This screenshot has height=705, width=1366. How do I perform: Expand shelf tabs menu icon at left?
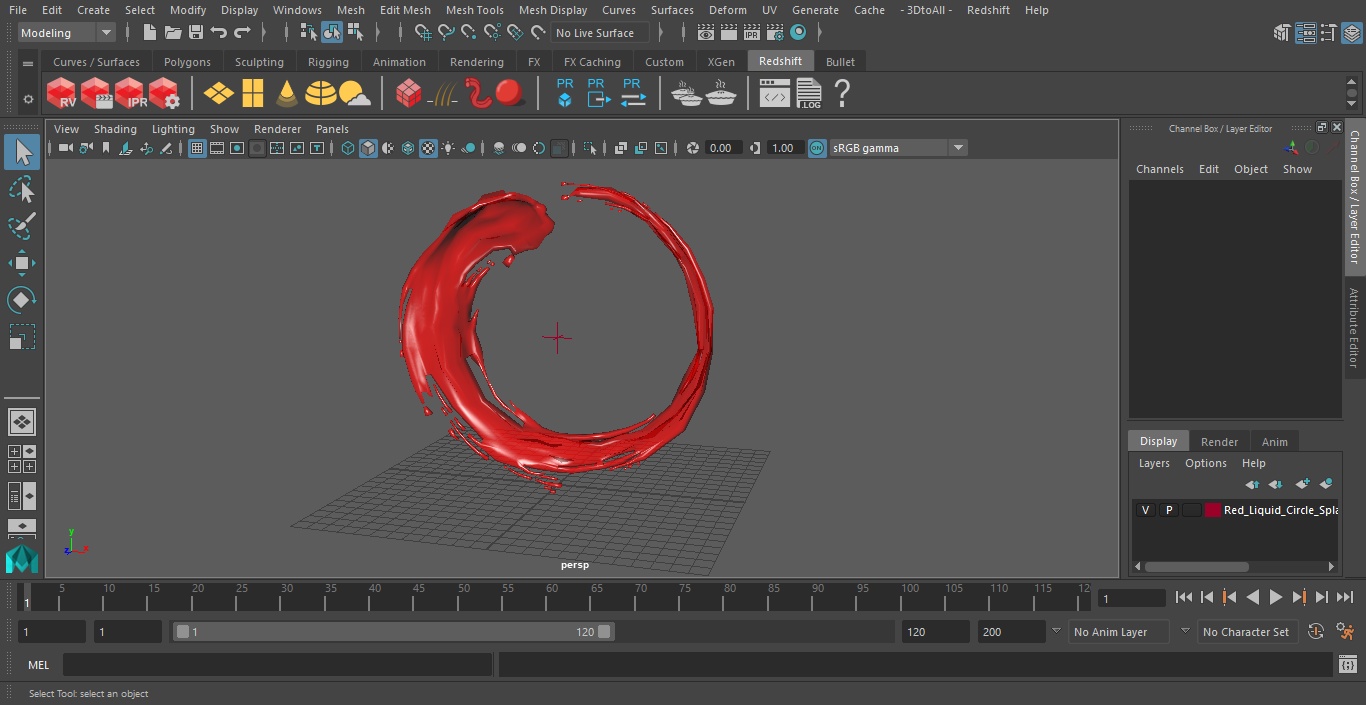pos(28,63)
